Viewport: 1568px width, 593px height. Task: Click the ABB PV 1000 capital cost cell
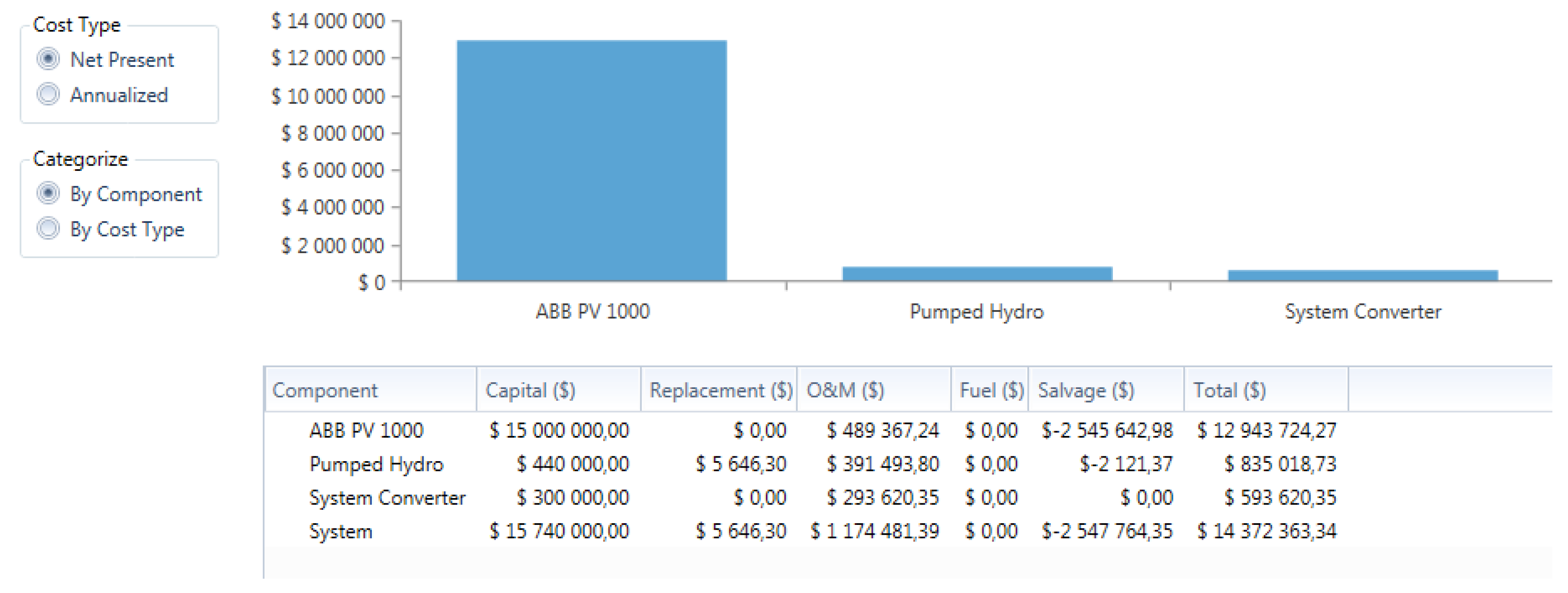coord(559,430)
